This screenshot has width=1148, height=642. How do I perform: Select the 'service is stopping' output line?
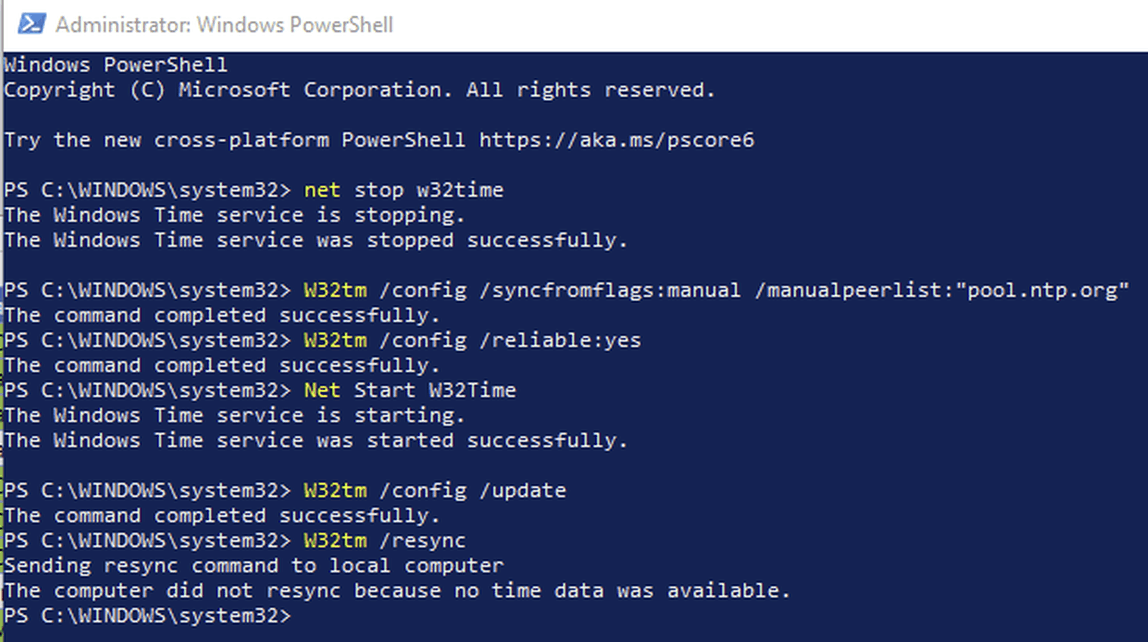[x=234, y=215]
